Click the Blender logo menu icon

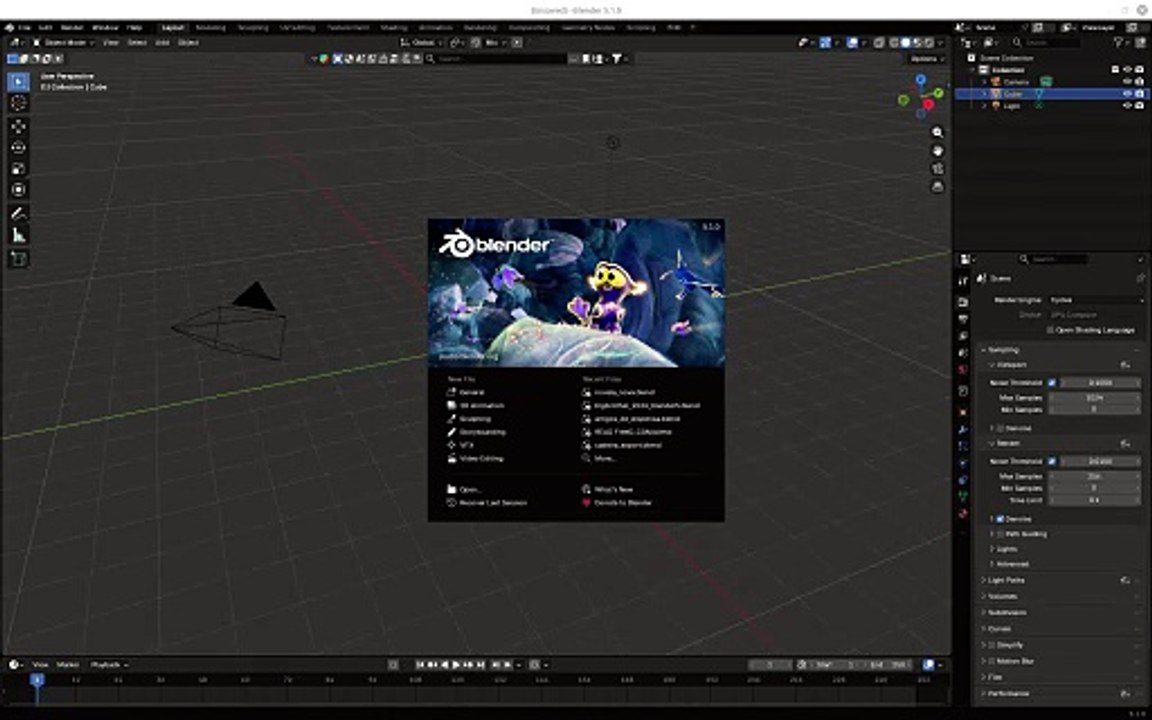[x=10, y=28]
